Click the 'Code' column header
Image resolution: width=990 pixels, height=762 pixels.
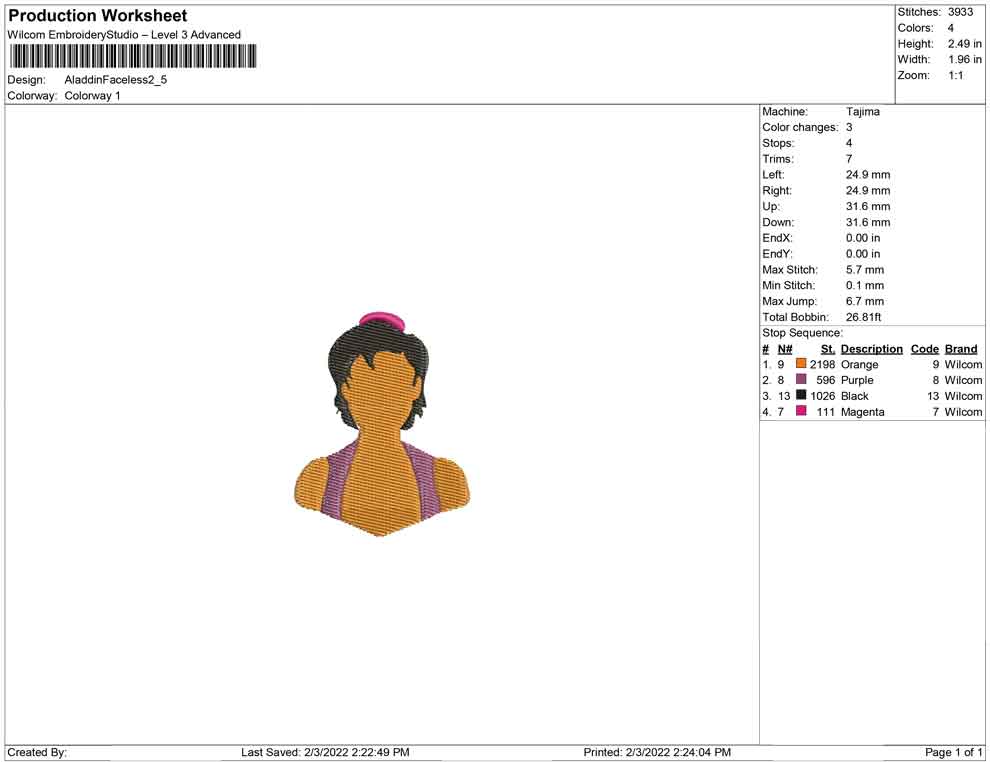[x=924, y=348]
